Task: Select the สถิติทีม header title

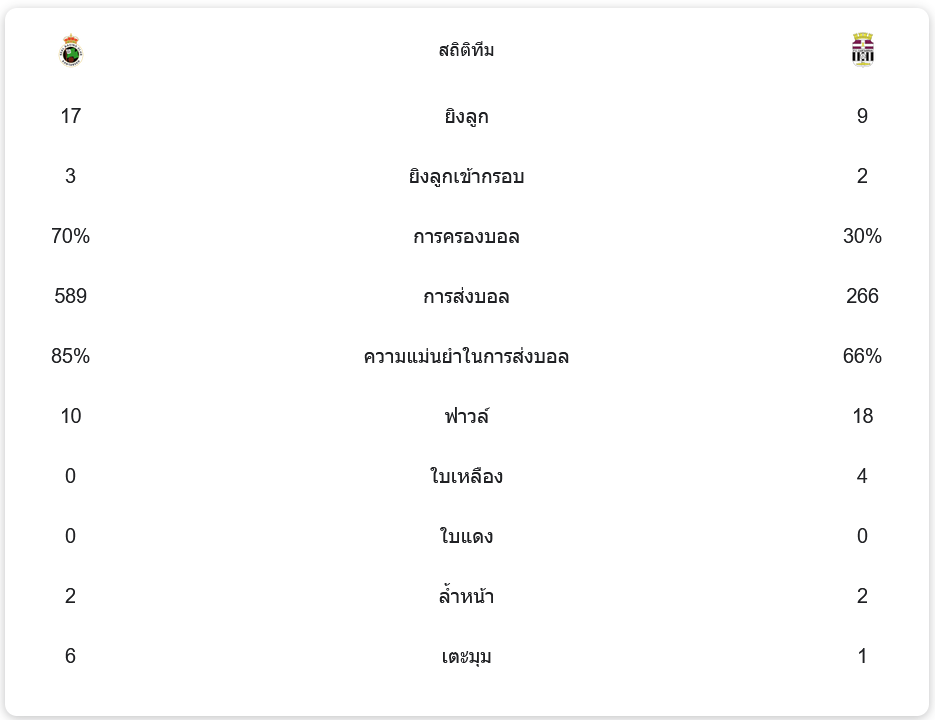Action: [x=466, y=50]
